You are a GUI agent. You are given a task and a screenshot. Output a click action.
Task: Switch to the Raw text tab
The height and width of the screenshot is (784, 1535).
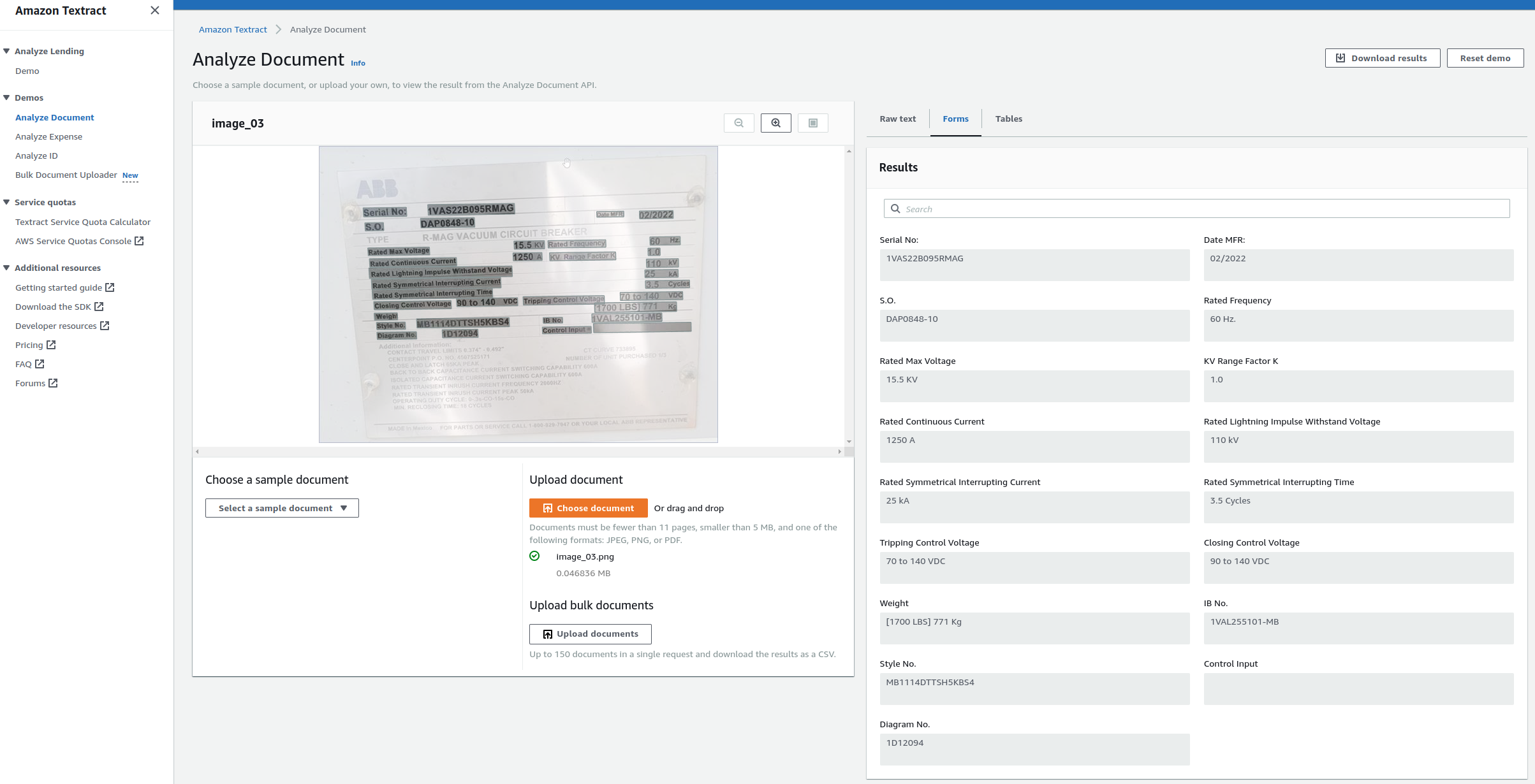click(897, 119)
